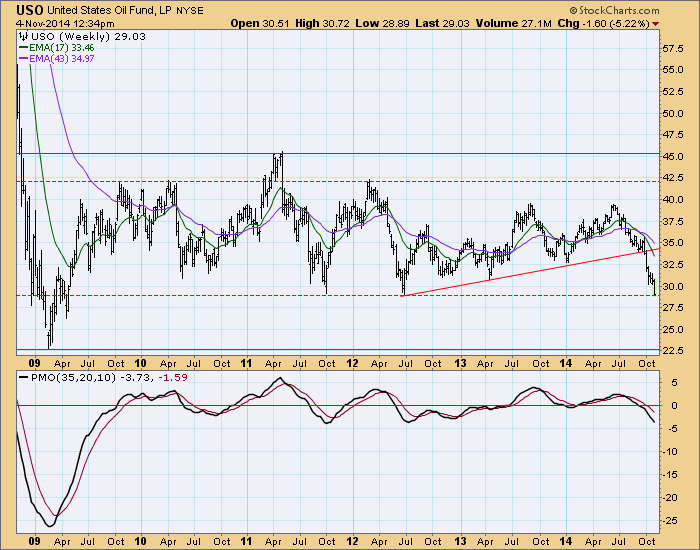Image resolution: width=700 pixels, height=550 pixels.
Task: Click the 37.5 price axis label
Action: click(673, 222)
